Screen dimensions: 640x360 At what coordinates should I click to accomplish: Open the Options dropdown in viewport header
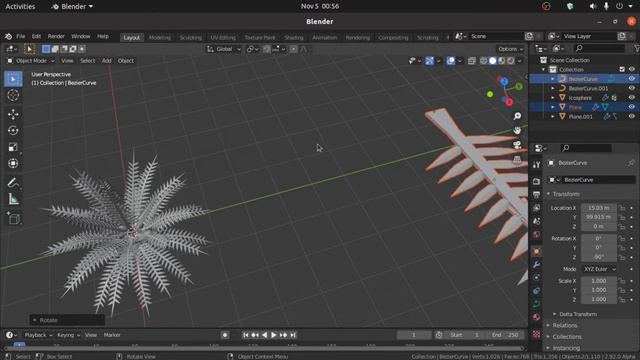pos(510,49)
